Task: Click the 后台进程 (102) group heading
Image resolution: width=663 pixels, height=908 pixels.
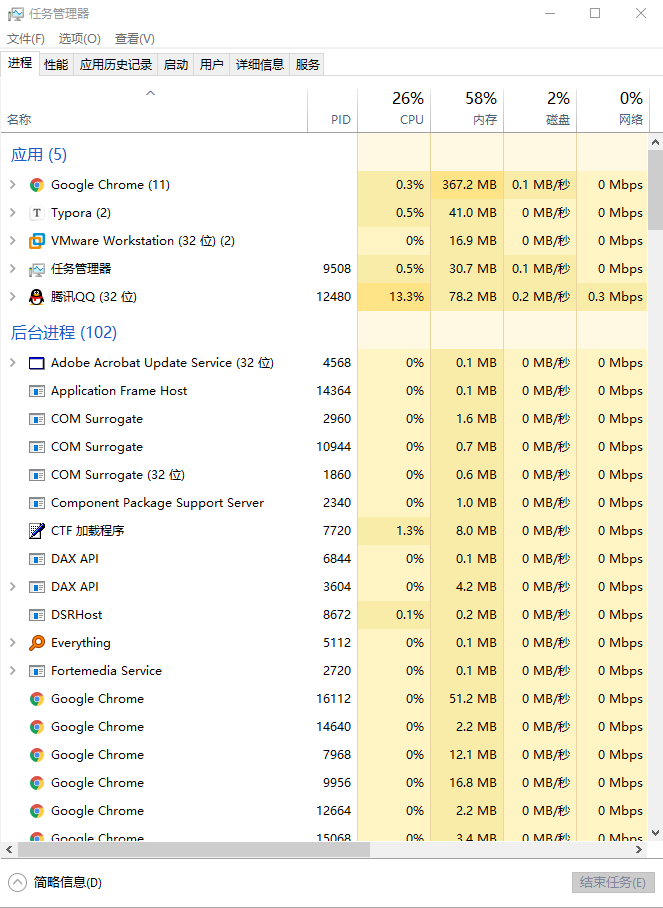Action: [64, 332]
